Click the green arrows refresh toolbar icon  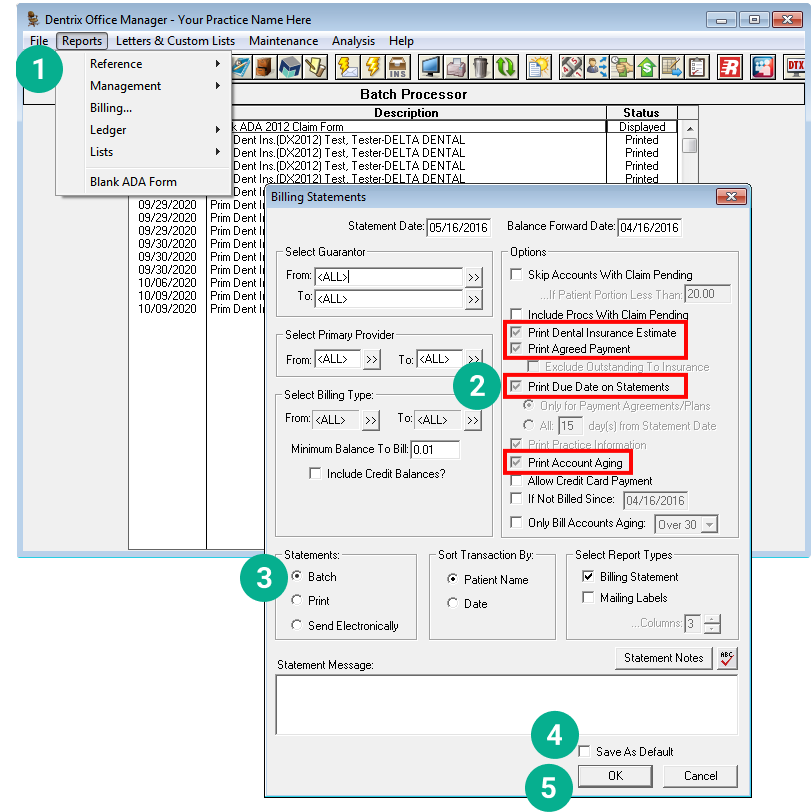[506, 67]
